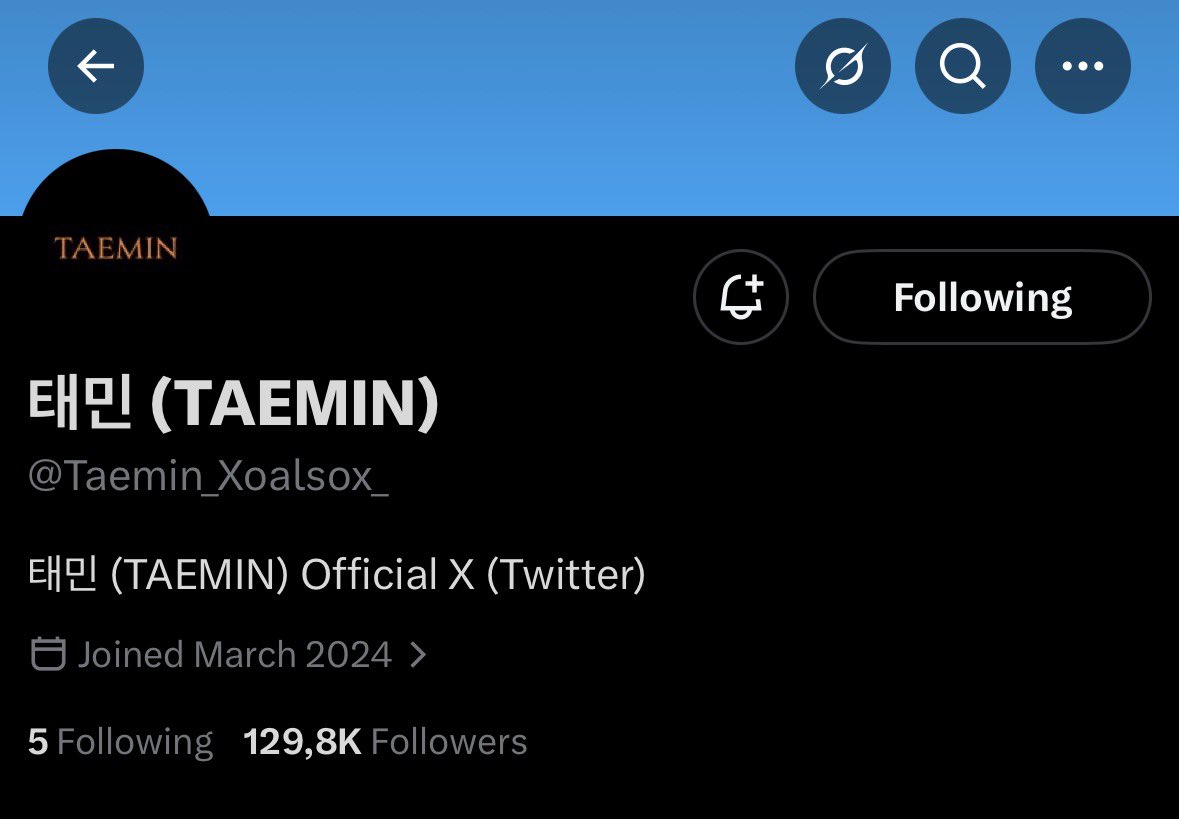Screen dimensions: 1179x819
Task: Go back using the arrow button
Action: (96, 67)
